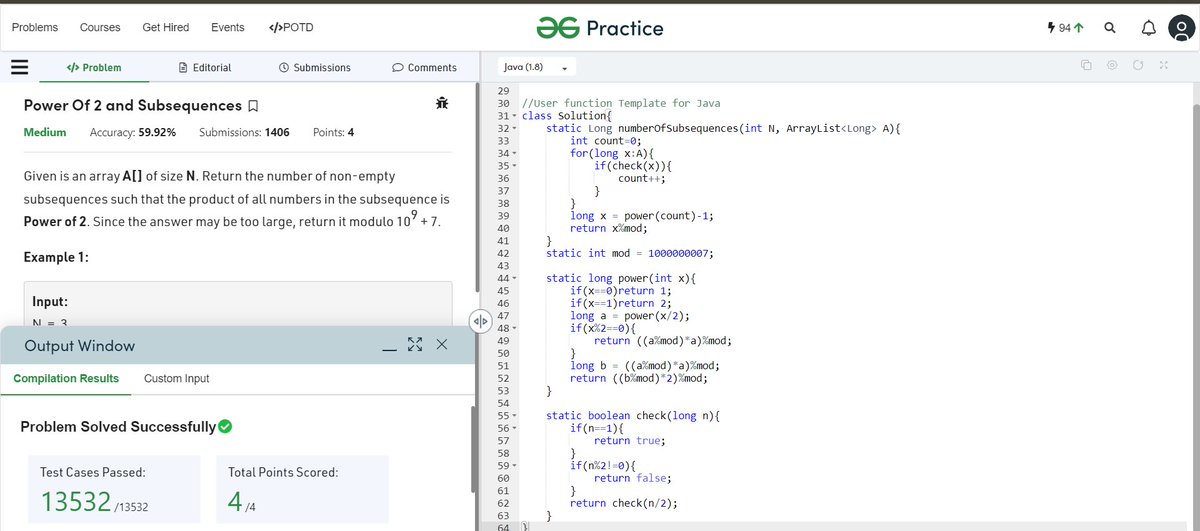Click the Submissions: 1406 text

tap(245, 133)
